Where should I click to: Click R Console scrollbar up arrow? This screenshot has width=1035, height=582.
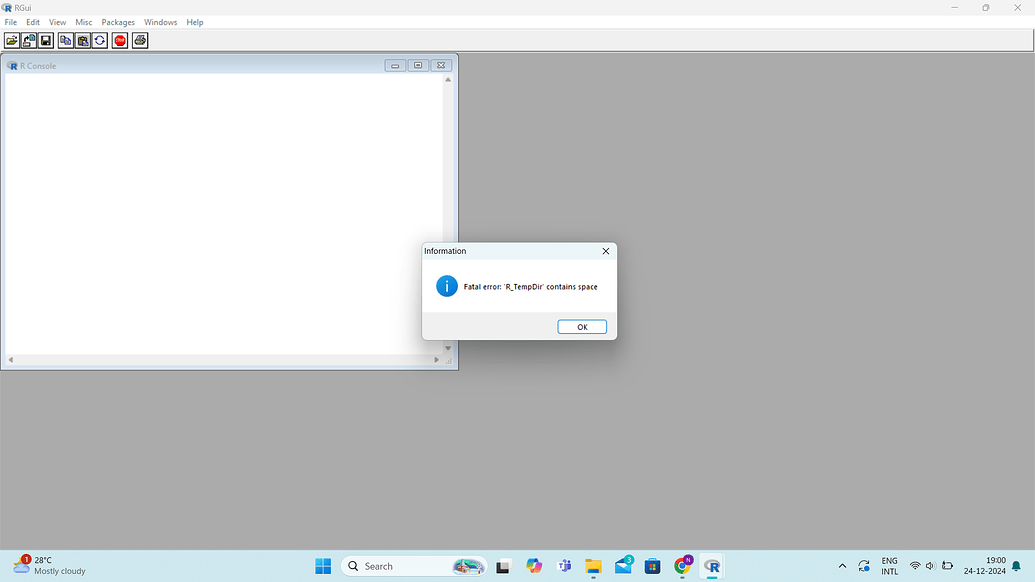pos(448,80)
